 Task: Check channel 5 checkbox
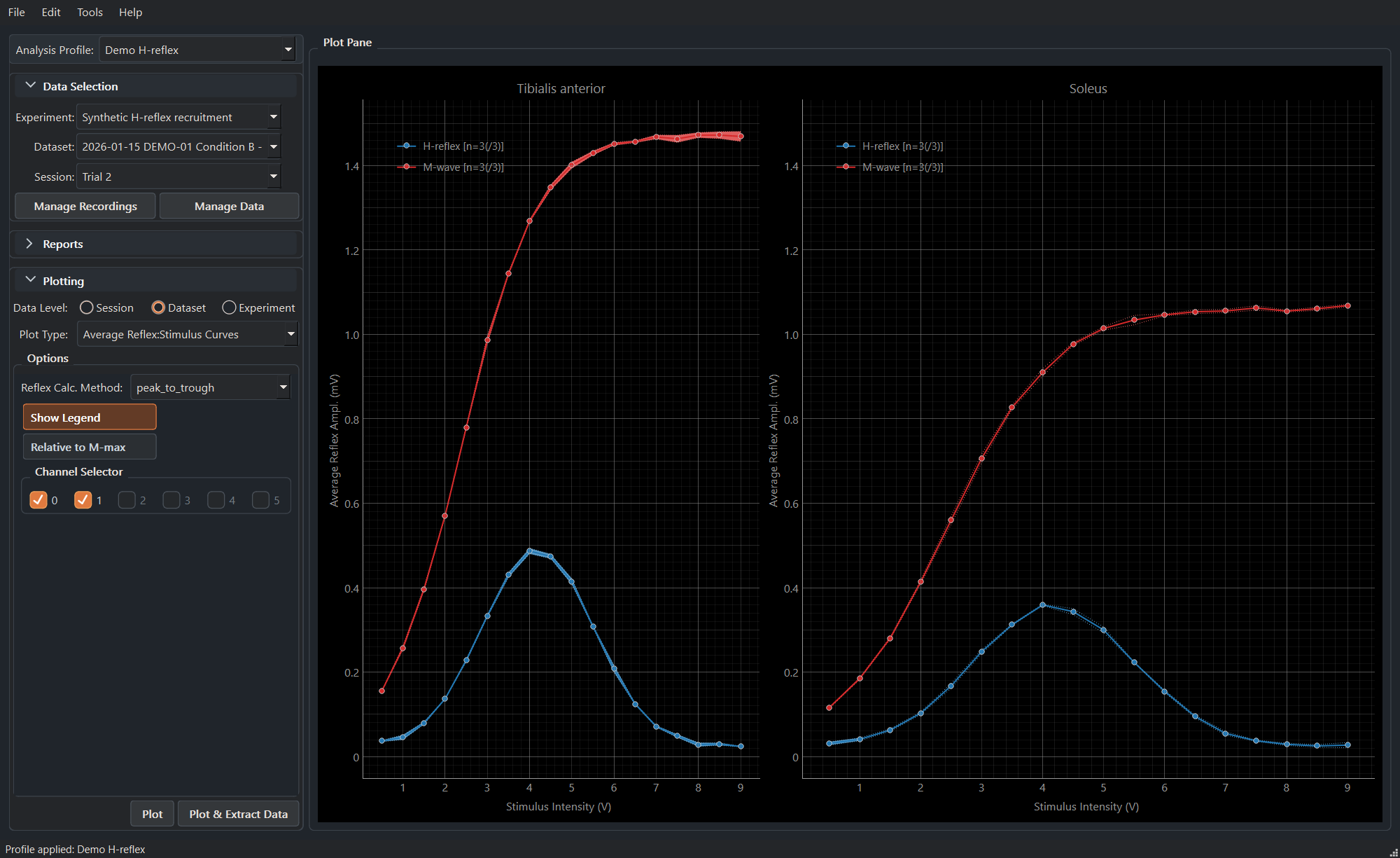pos(260,499)
